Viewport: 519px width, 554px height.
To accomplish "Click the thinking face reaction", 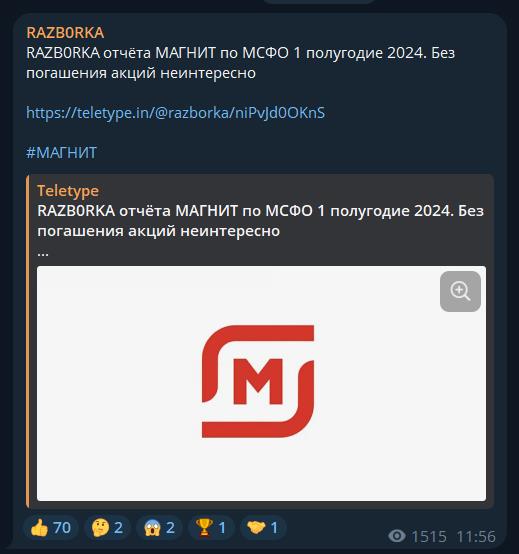I will coord(107,528).
